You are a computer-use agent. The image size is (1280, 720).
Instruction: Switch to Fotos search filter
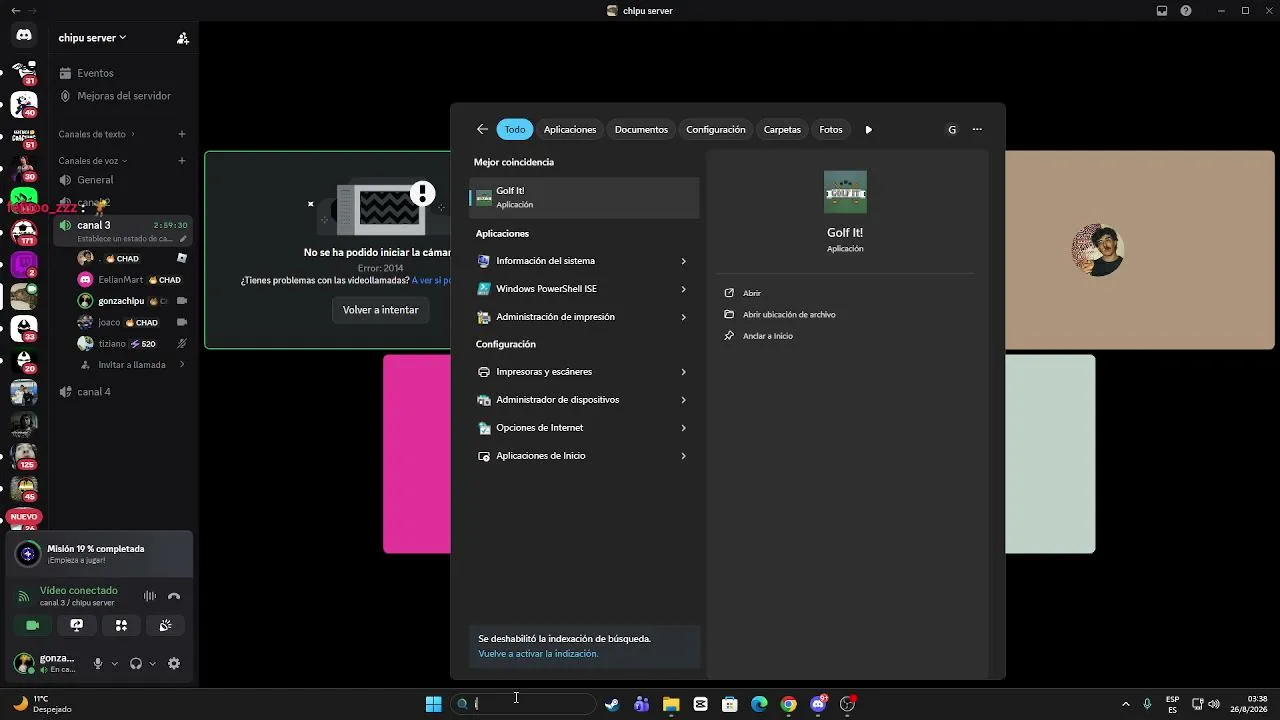(x=831, y=129)
